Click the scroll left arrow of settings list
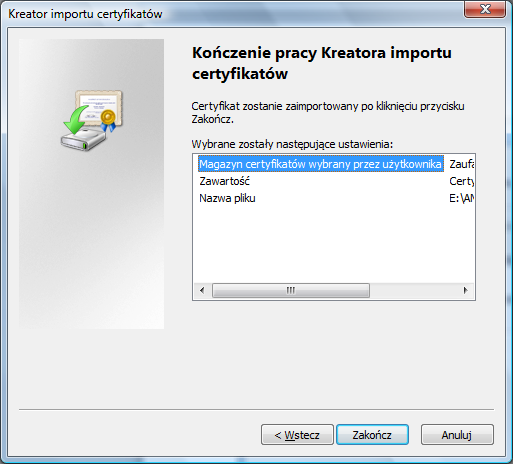 coord(202,290)
